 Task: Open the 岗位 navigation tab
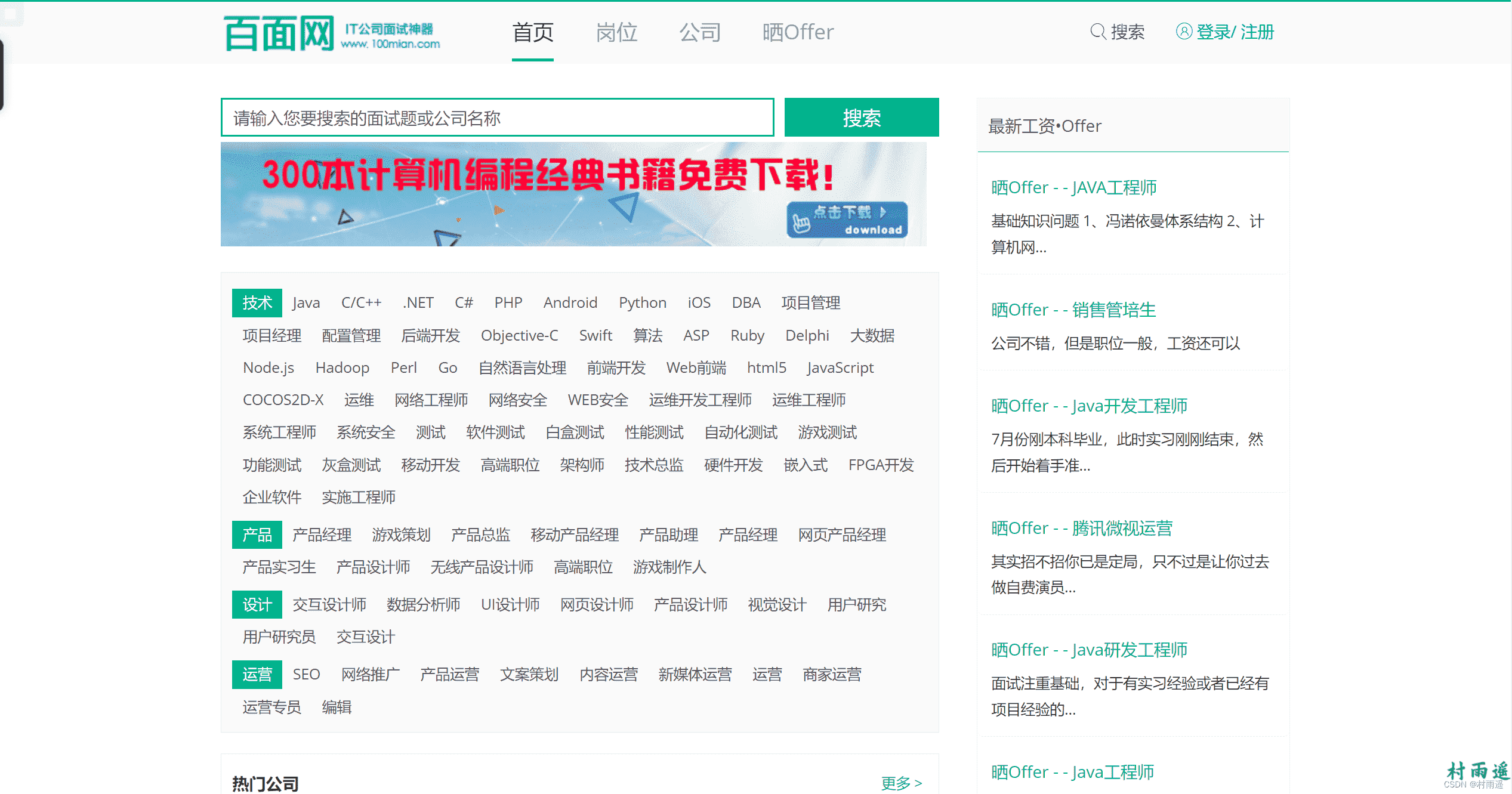(x=616, y=32)
